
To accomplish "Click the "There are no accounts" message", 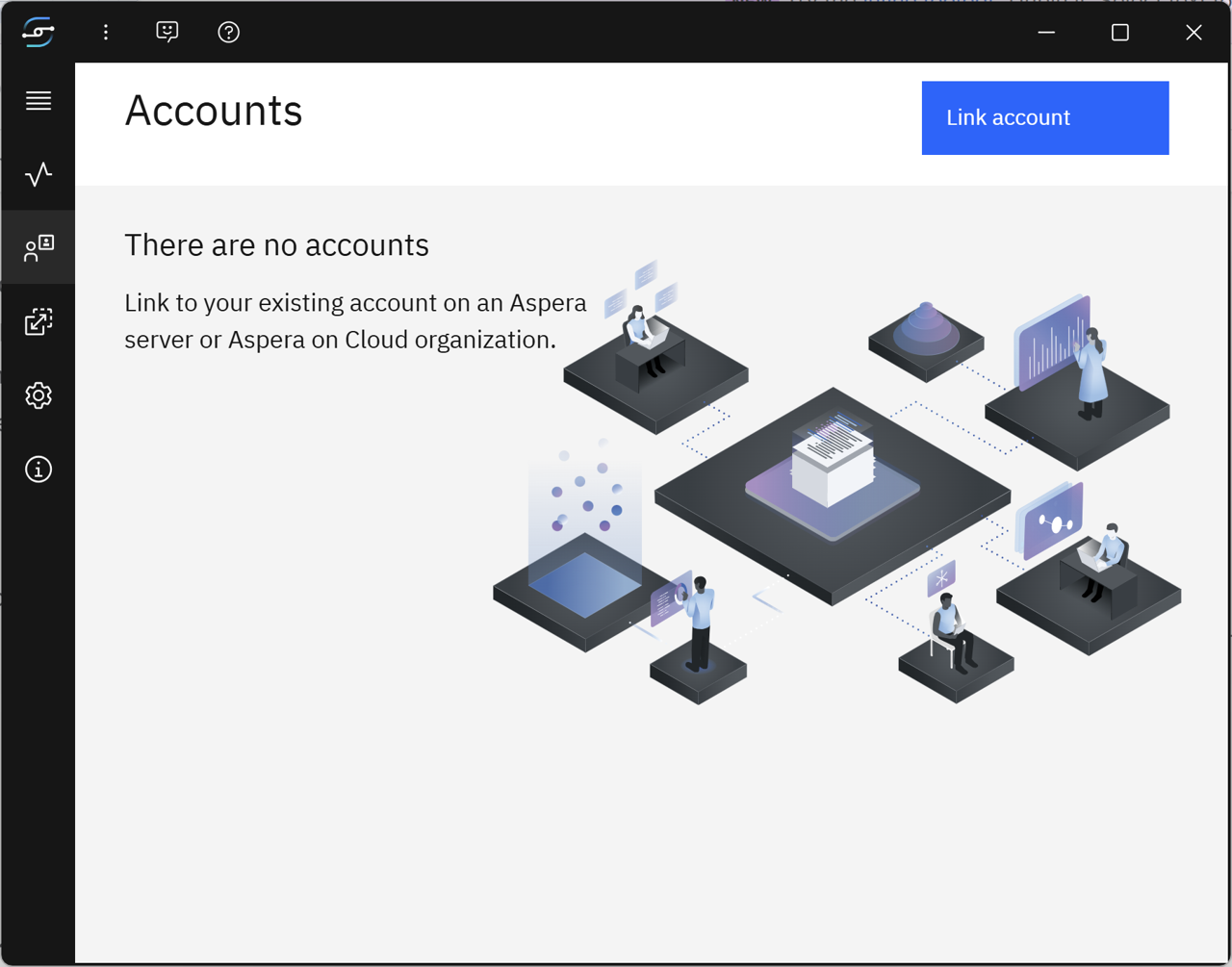I will point(276,245).
